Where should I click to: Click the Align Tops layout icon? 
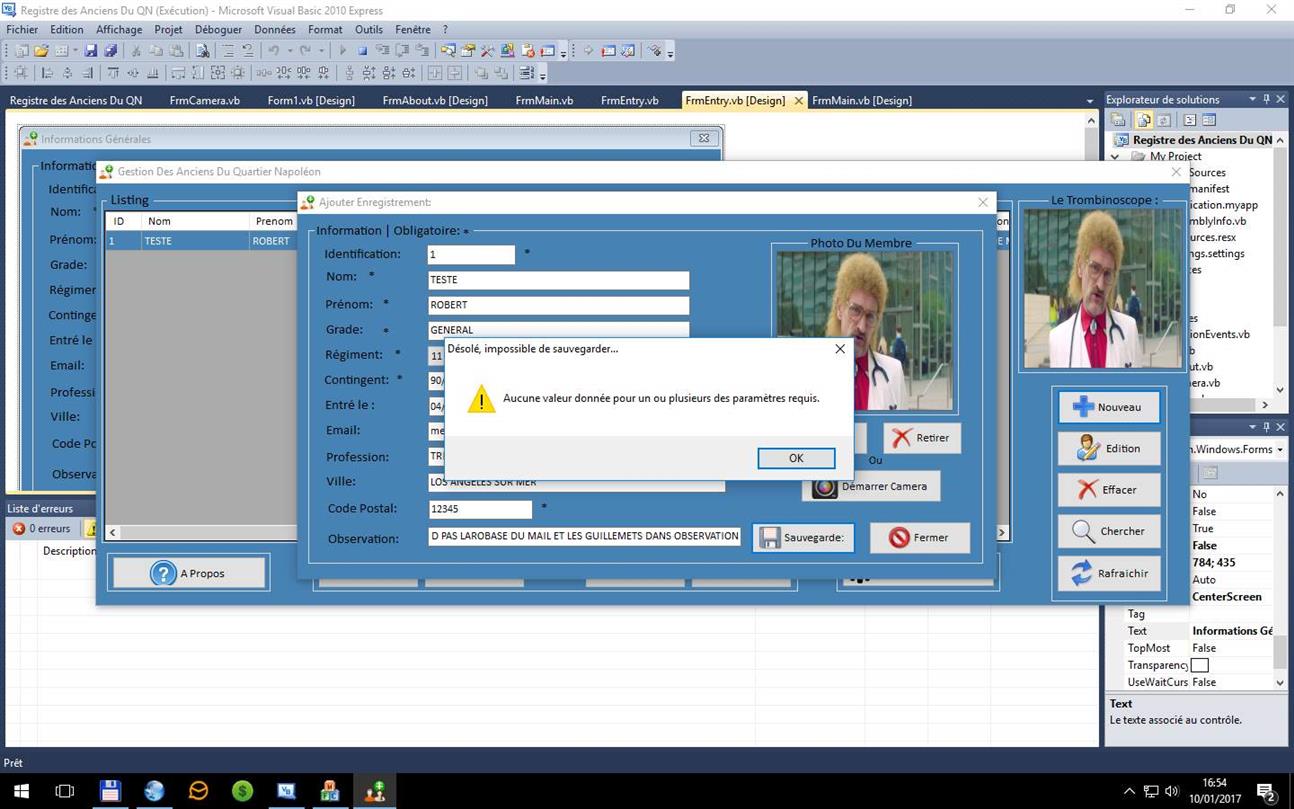coord(112,73)
